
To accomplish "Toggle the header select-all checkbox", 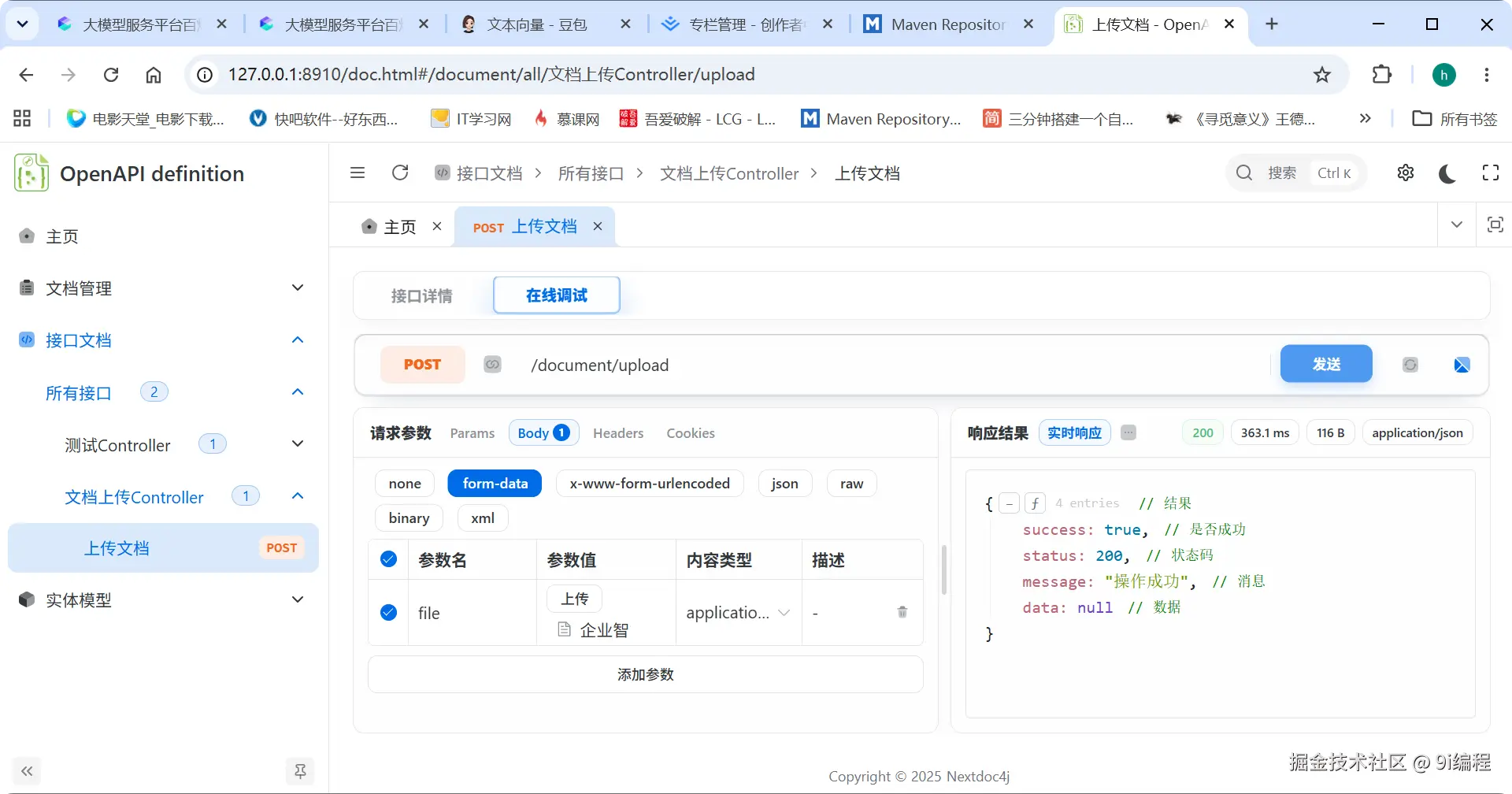I will [388, 559].
